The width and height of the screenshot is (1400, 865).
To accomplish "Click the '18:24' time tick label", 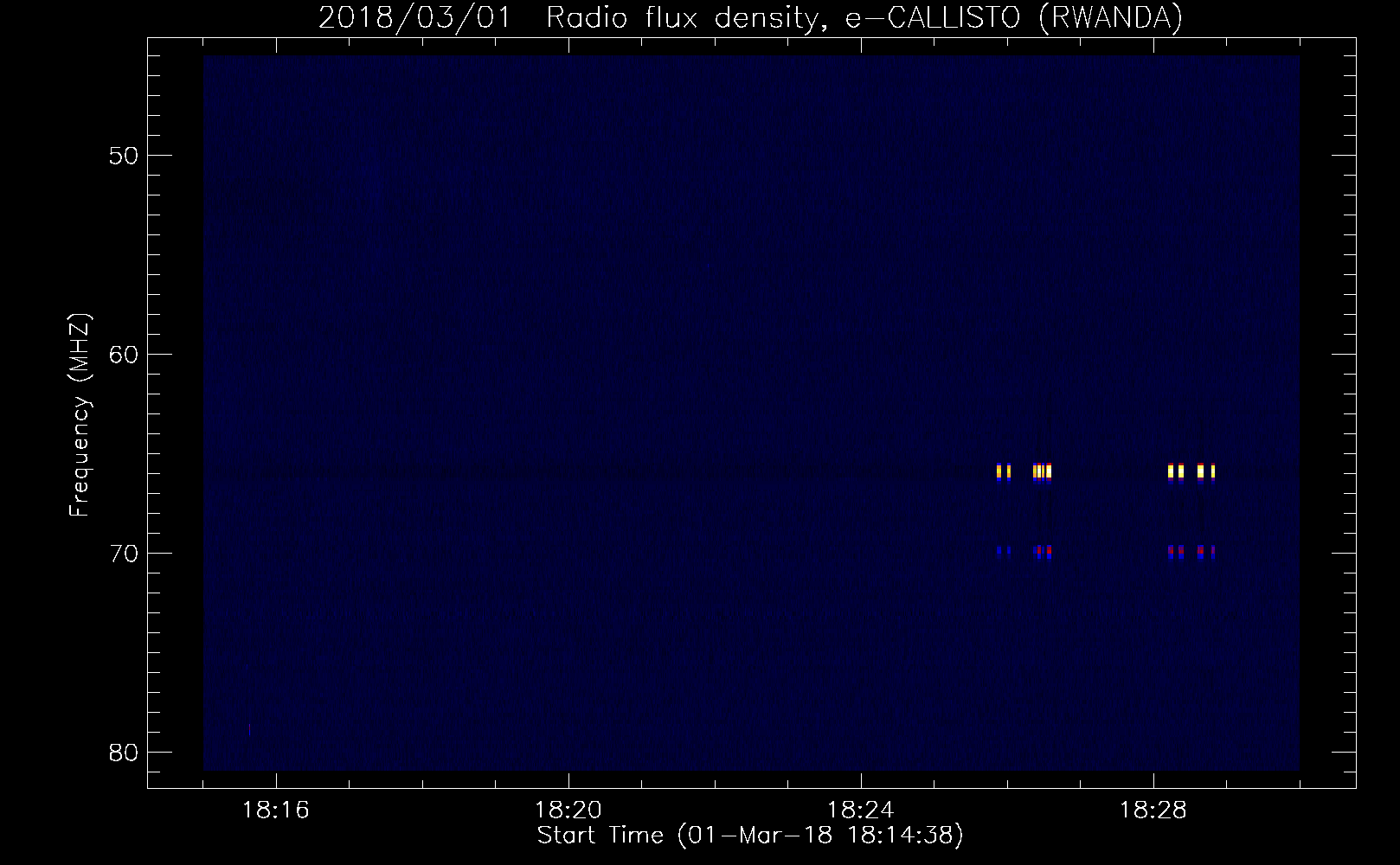I will tap(861, 811).
